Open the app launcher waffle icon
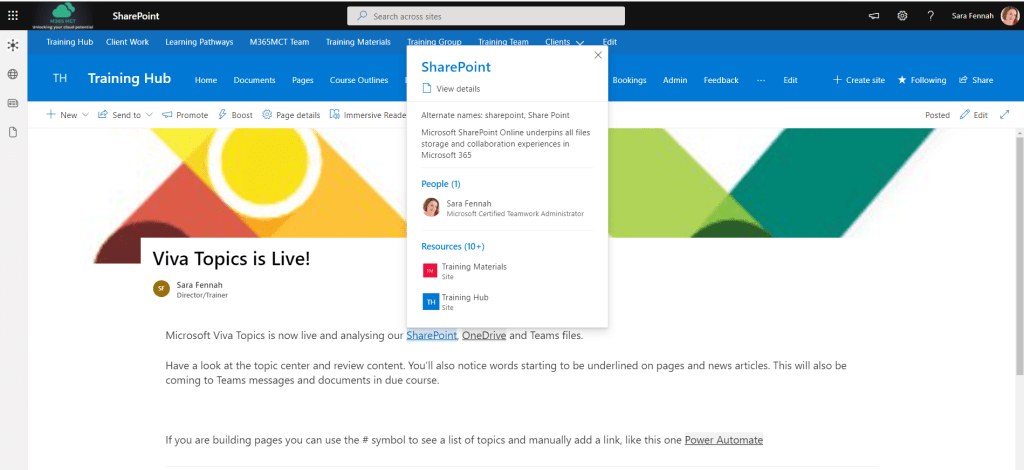This screenshot has height=470, width=1024. point(12,15)
